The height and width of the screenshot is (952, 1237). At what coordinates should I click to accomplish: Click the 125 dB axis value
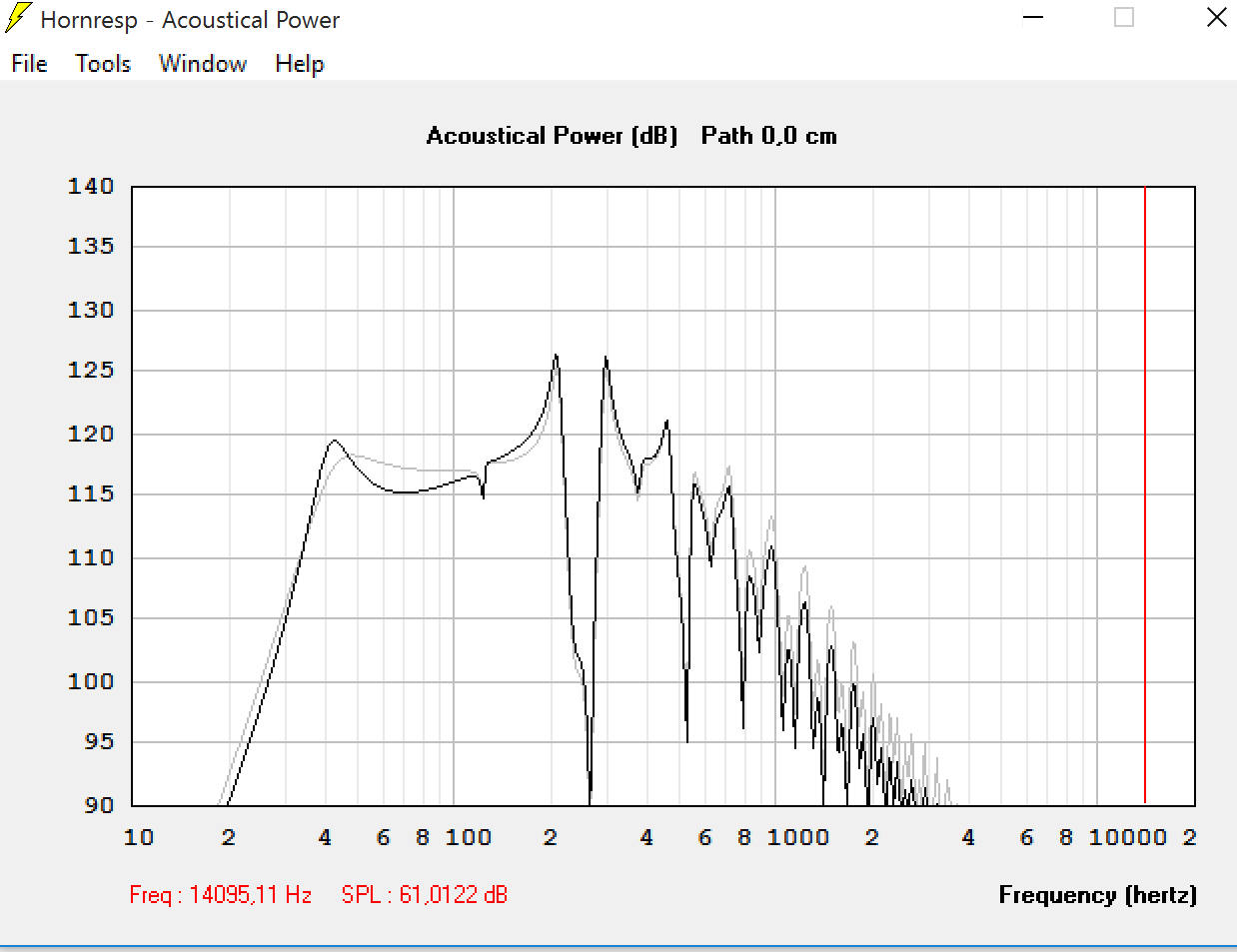tap(91, 370)
